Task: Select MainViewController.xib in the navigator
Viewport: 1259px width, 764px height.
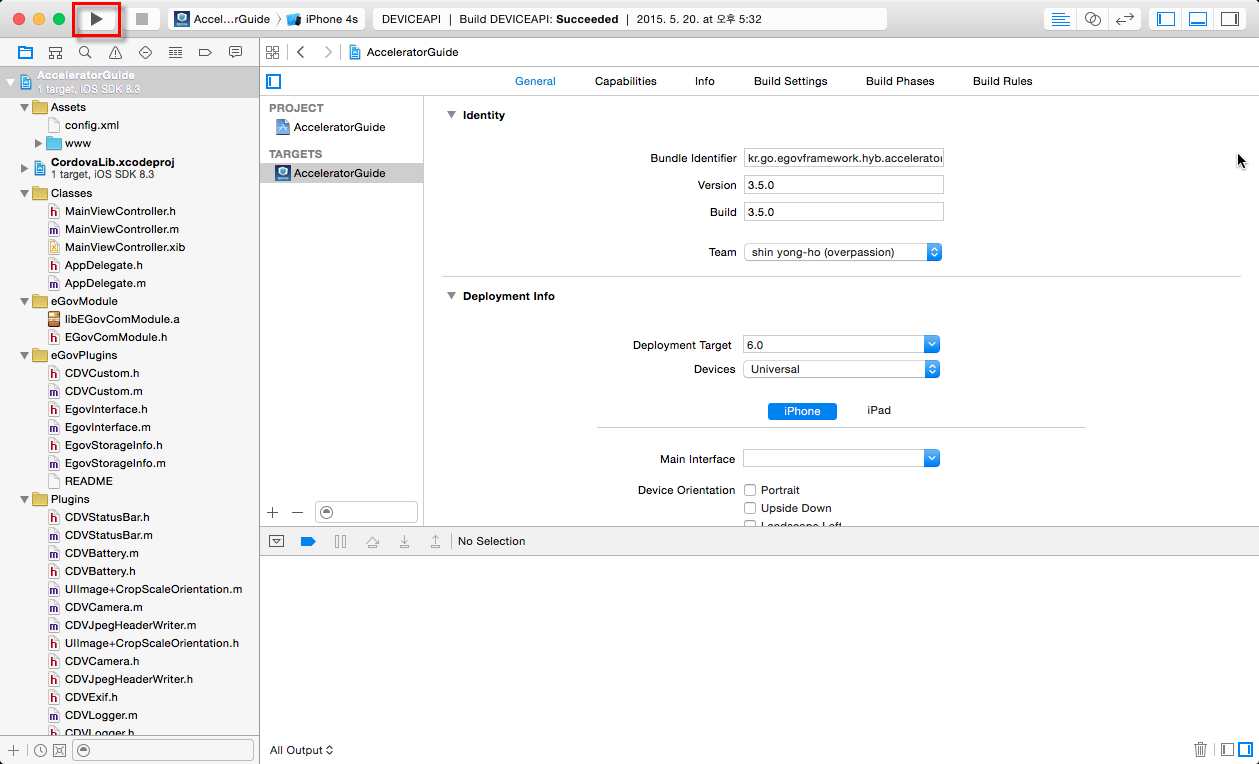Action: 124,247
